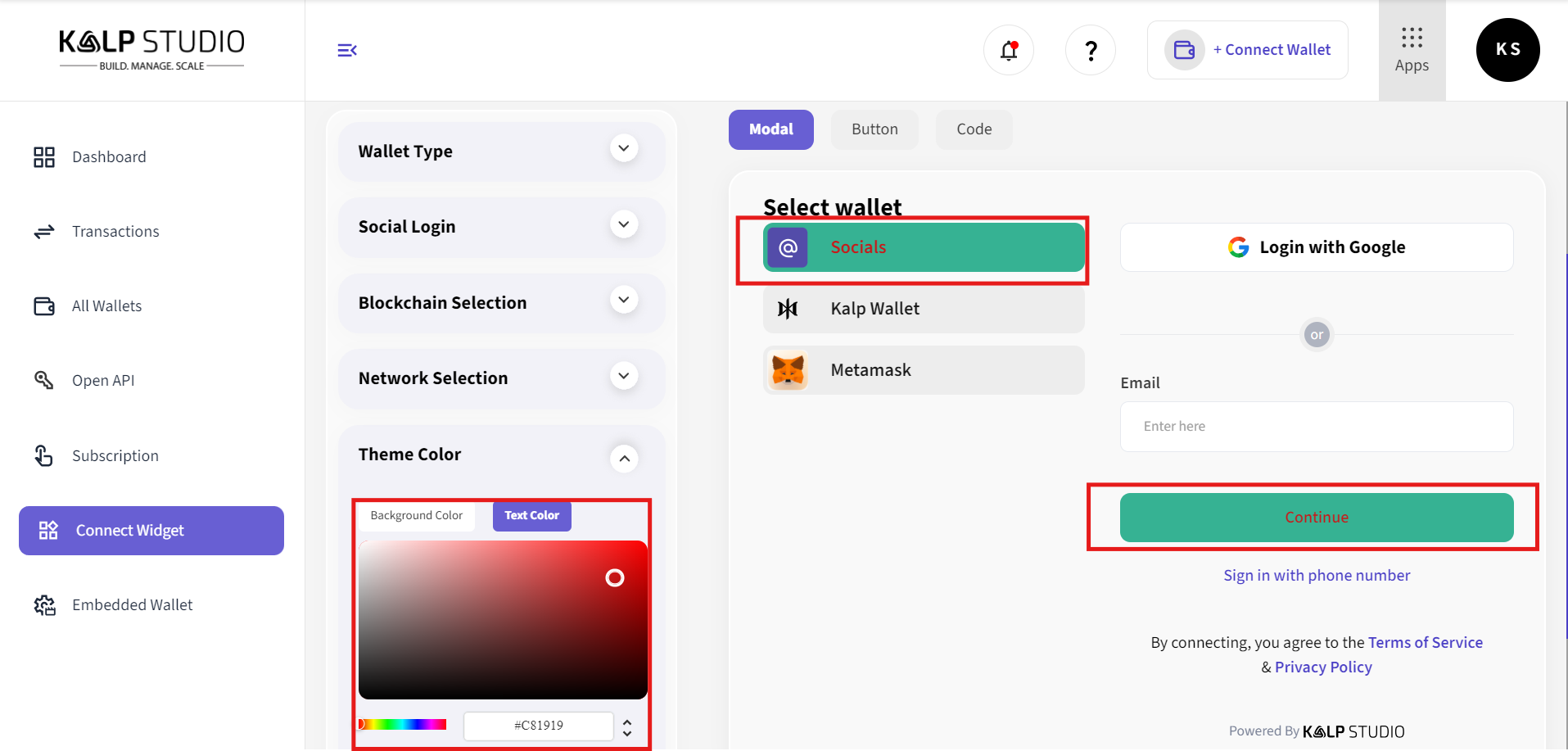Viewport: 1568px width, 751px height.
Task: Select the Metamask fox icon option
Action: 788,370
